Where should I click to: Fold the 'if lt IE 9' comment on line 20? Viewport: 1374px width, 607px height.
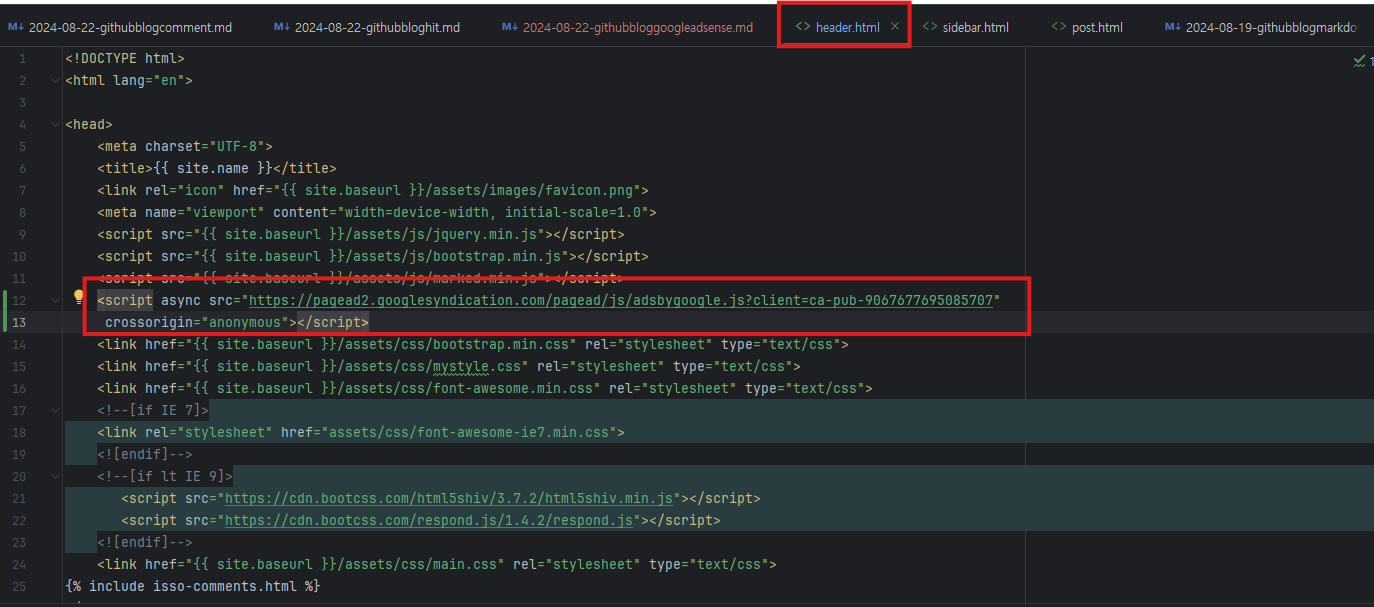click(x=55, y=476)
